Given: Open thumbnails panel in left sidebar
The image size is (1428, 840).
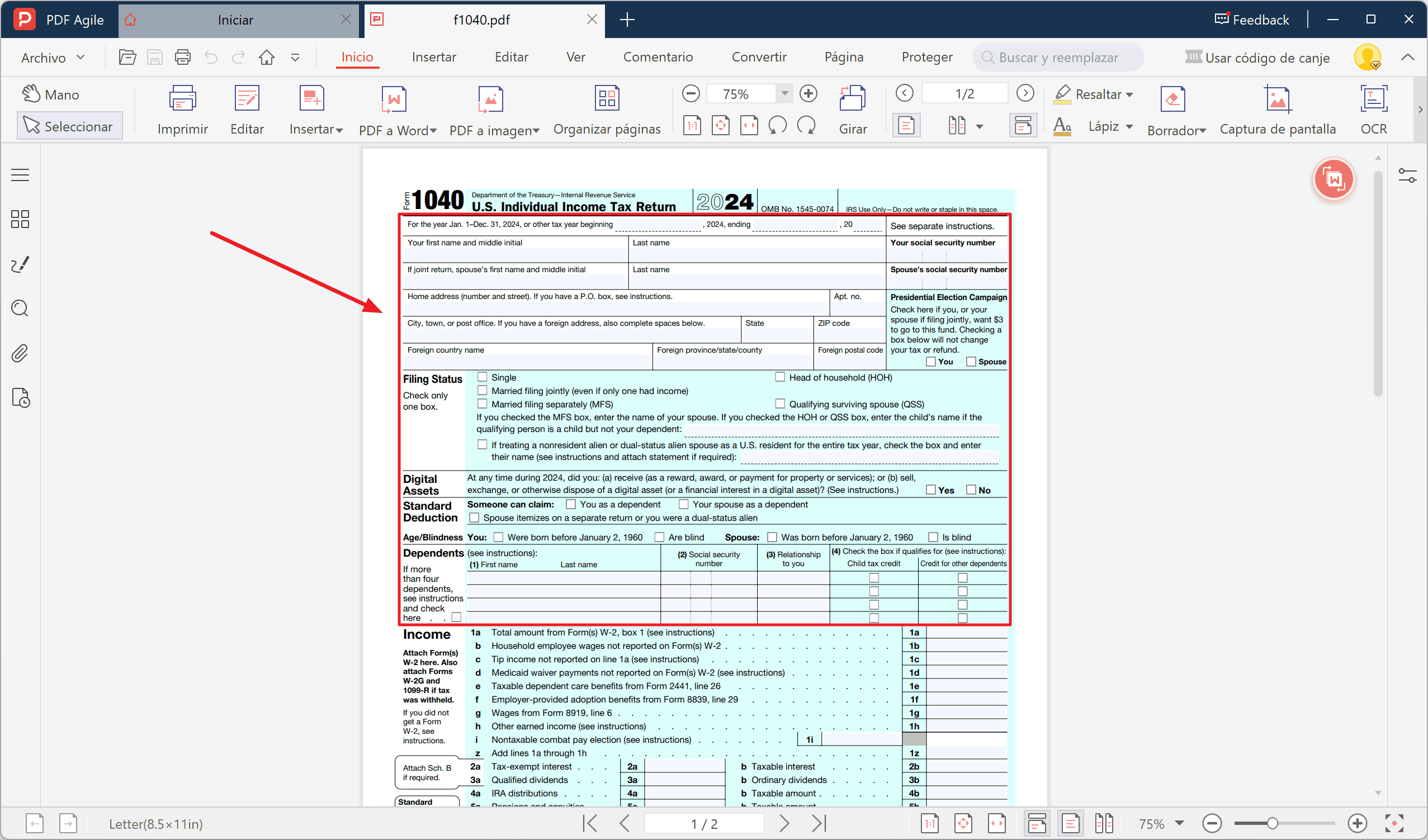Looking at the screenshot, I should coord(20,219).
